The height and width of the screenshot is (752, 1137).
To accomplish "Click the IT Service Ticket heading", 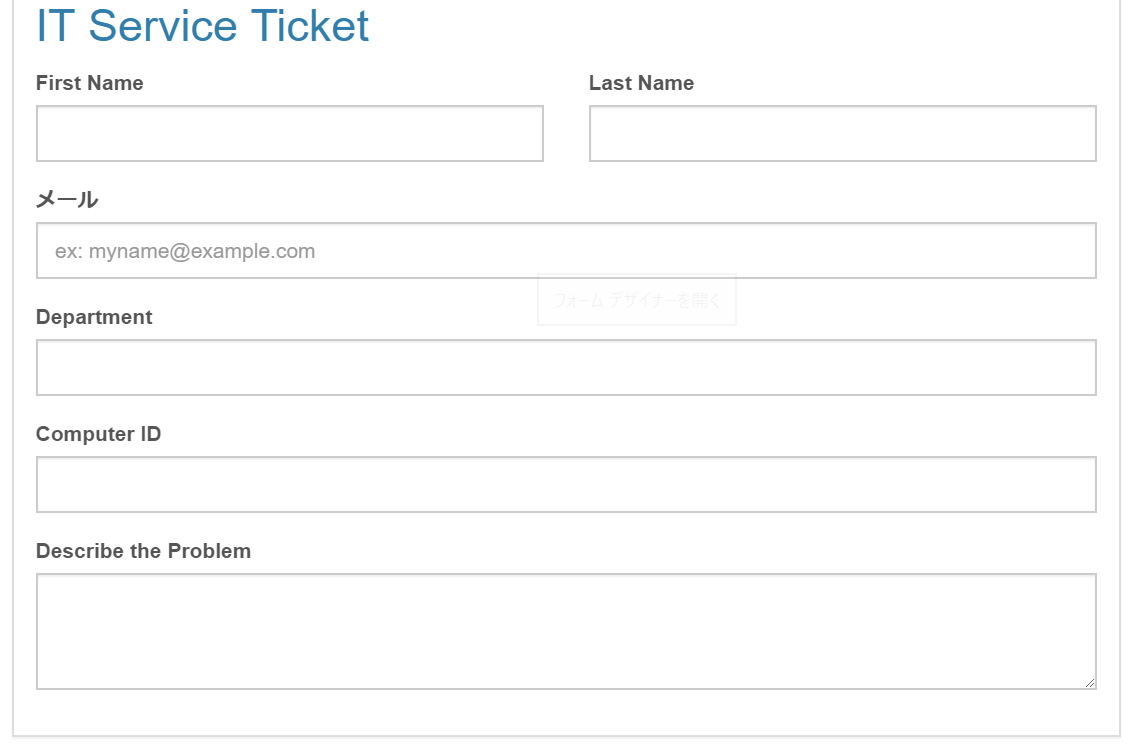I will pyautogui.click(x=202, y=25).
